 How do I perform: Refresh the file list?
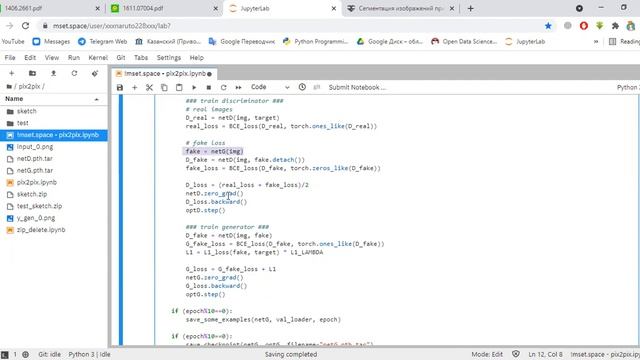tap(74, 73)
